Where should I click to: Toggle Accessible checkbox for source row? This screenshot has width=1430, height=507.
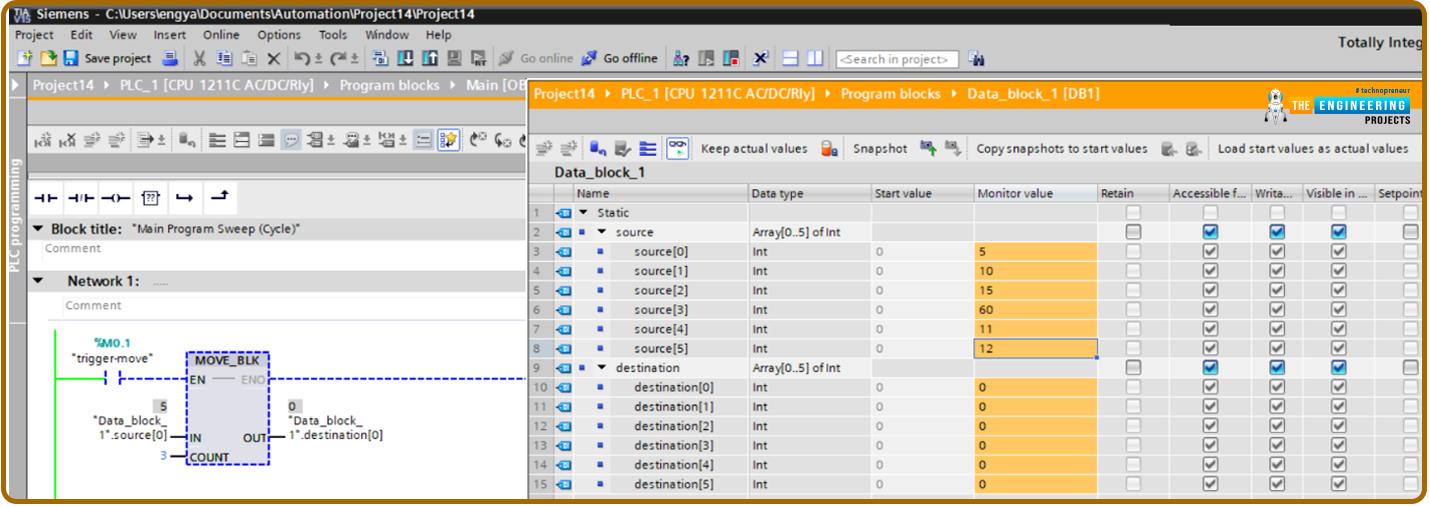[x=1210, y=232]
